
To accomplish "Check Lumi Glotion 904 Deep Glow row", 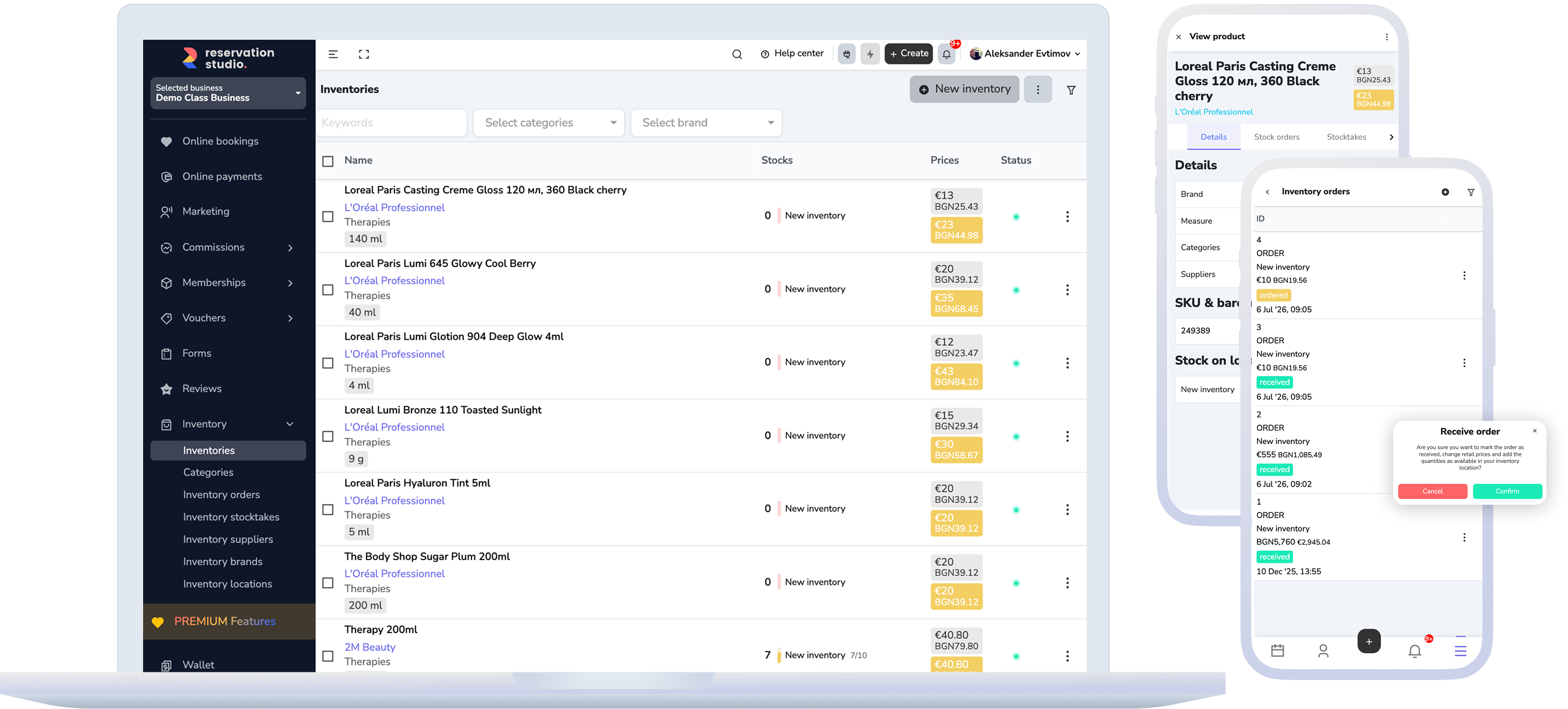I will (x=328, y=363).
